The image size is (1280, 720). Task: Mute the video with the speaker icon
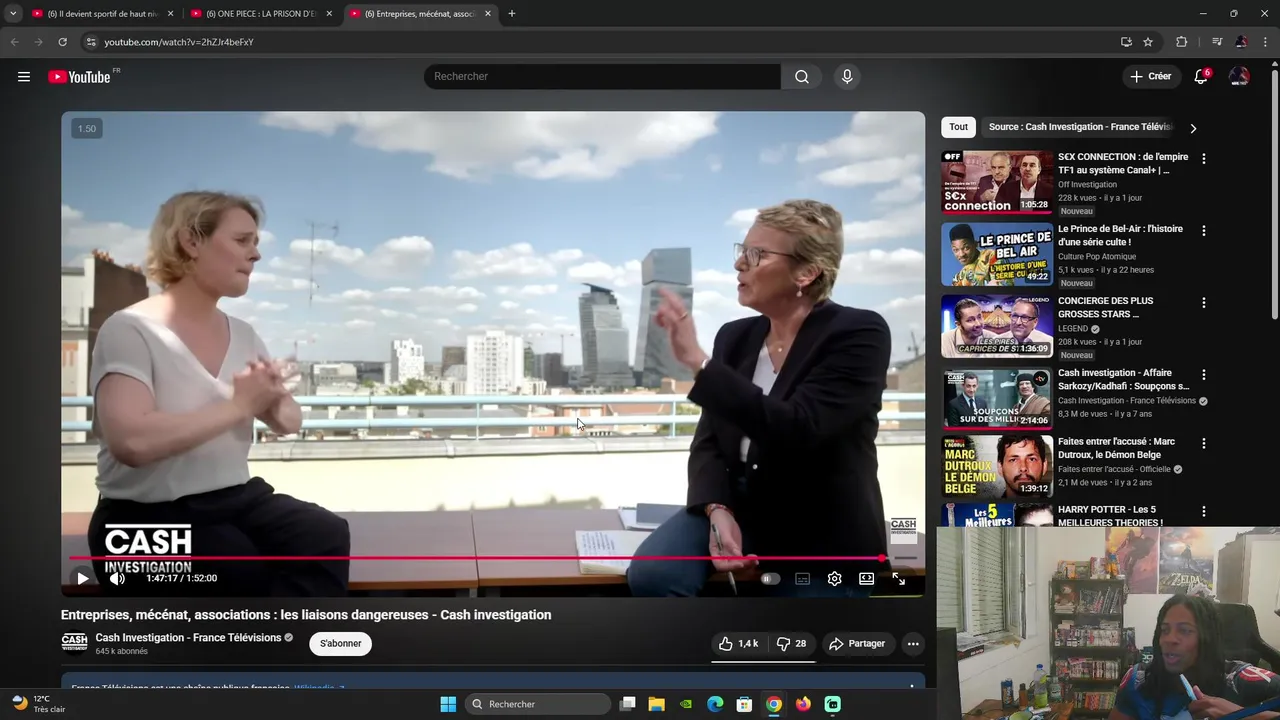tap(117, 578)
